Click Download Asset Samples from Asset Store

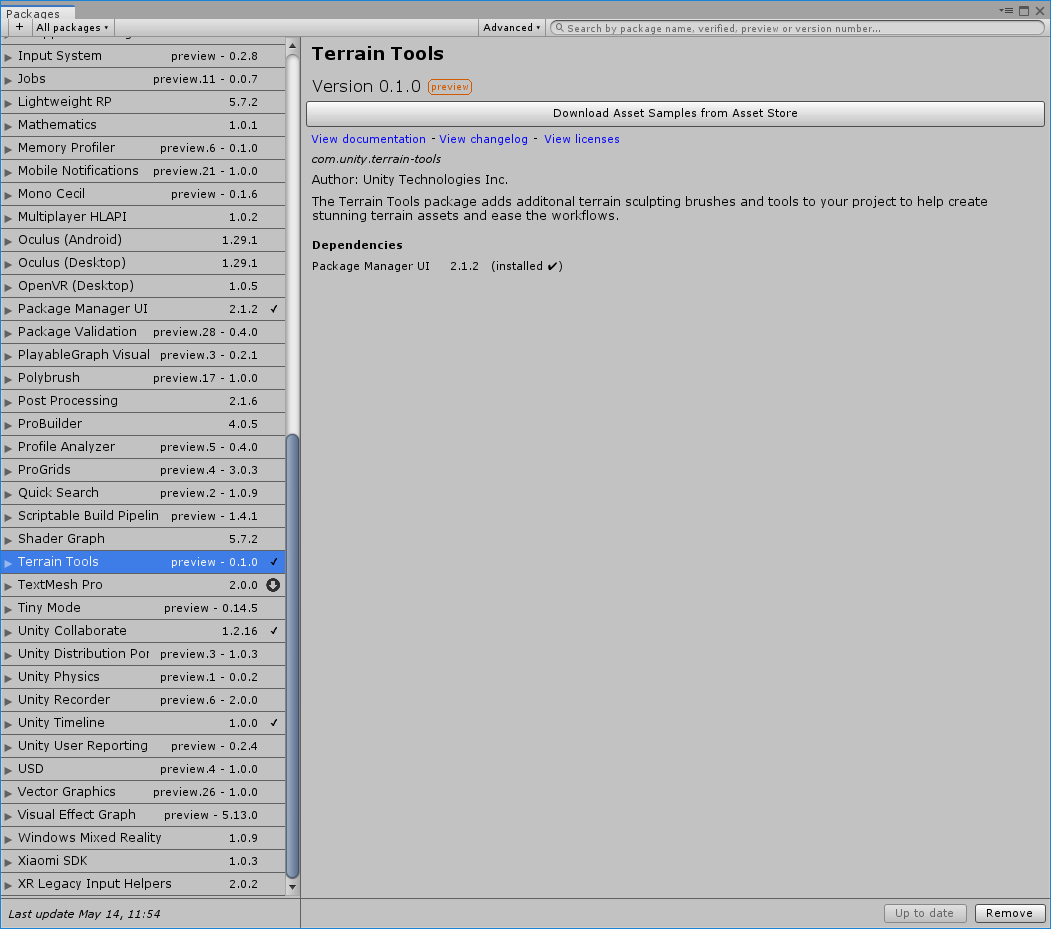pos(675,113)
